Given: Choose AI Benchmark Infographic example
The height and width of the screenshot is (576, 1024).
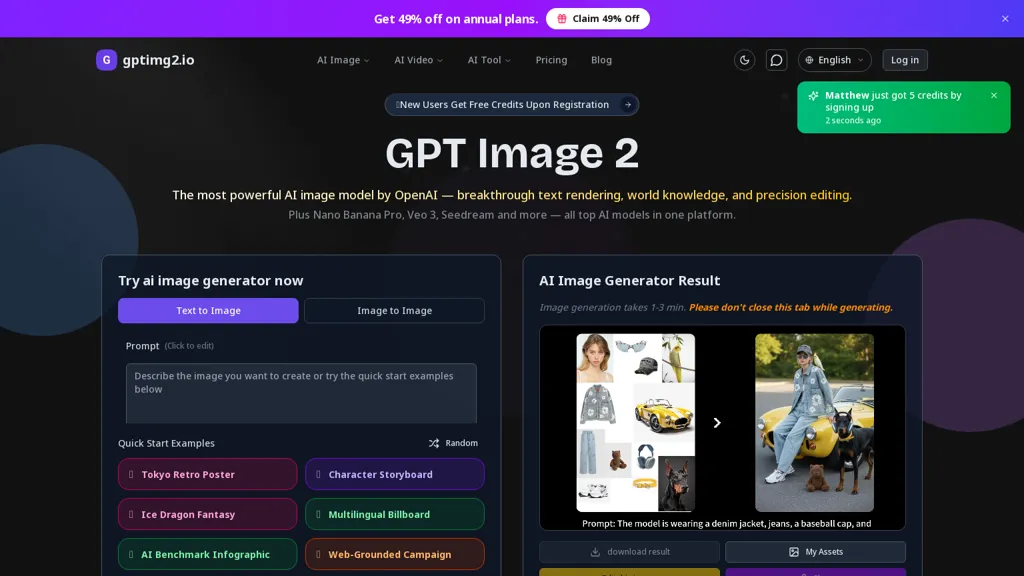Looking at the screenshot, I should click(208, 554).
